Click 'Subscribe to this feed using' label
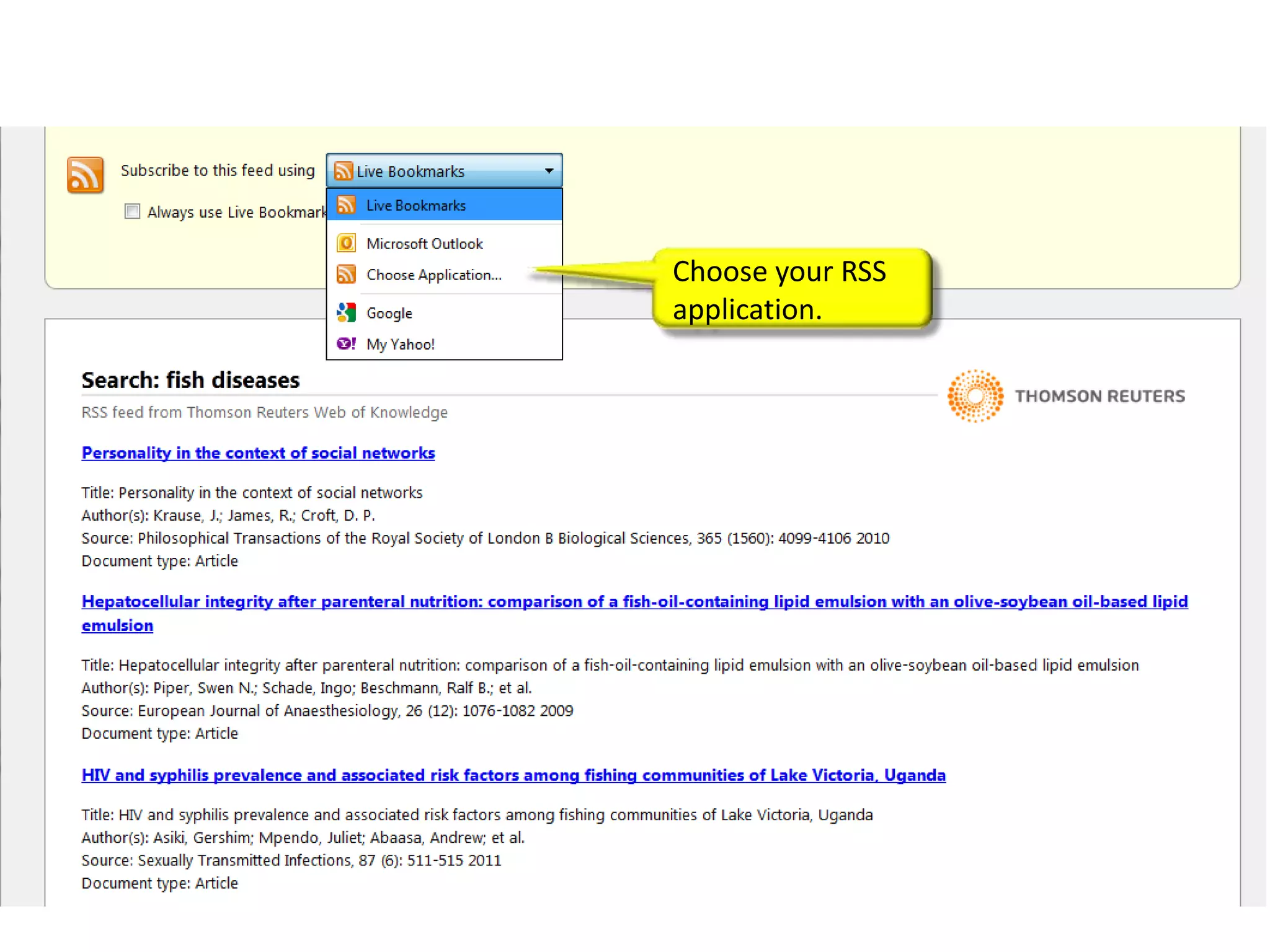 click(218, 170)
